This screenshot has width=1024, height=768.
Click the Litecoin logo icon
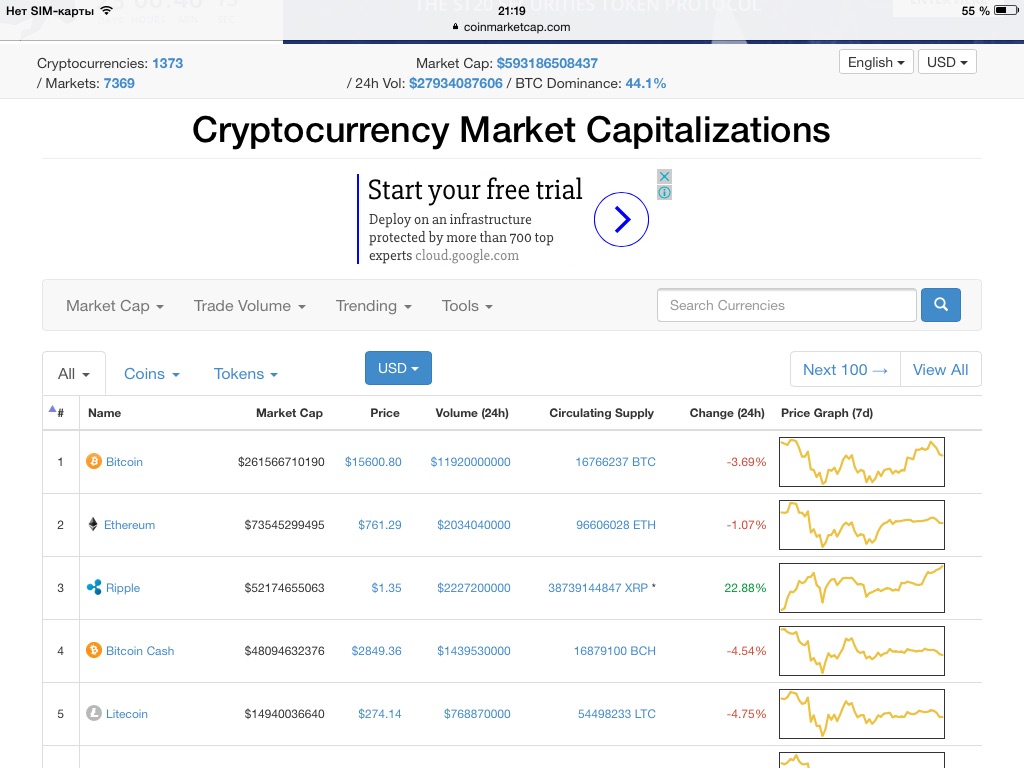(94, 714)
